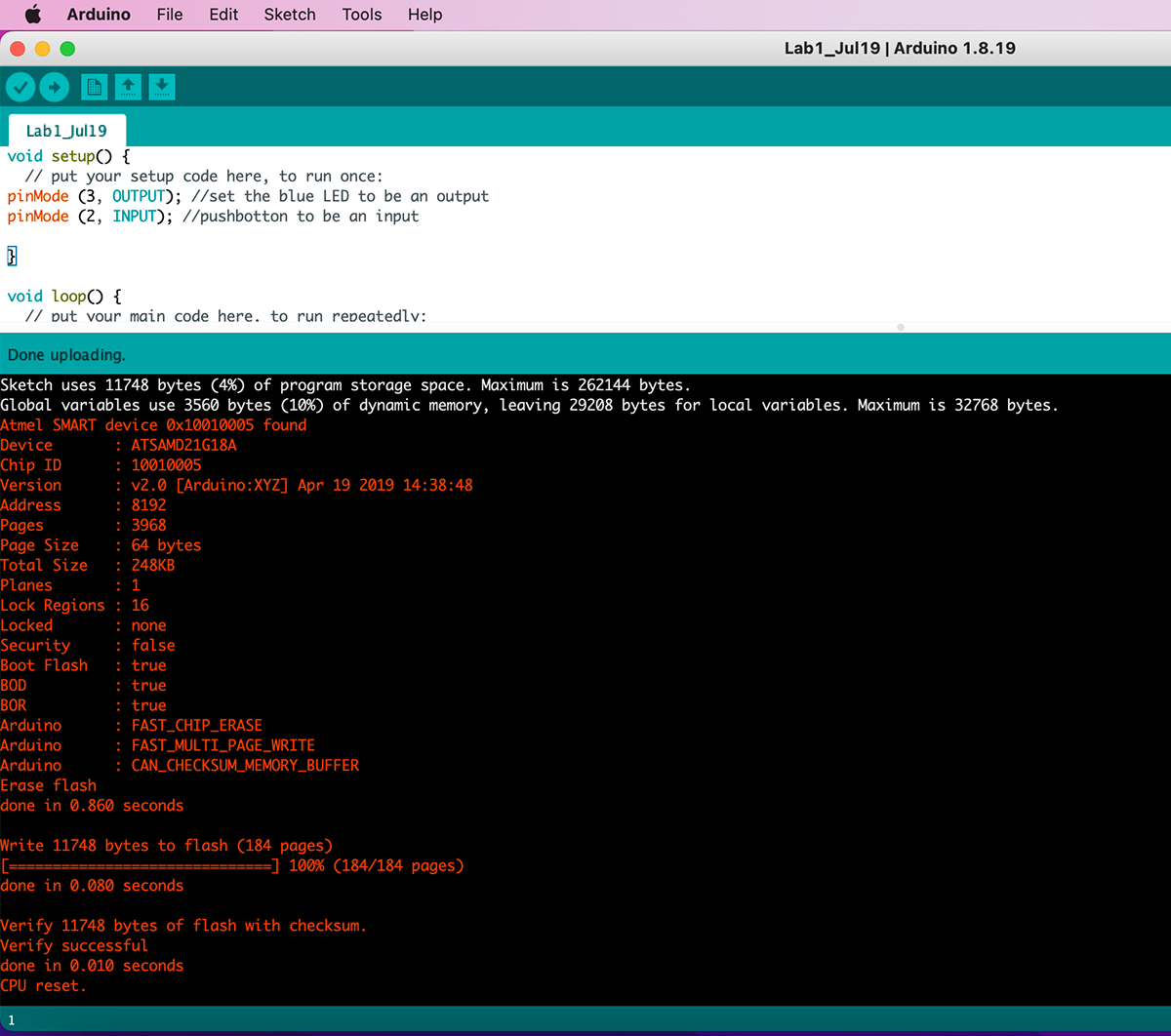Click the Page Size 64 bytes line

coord(101,545)
